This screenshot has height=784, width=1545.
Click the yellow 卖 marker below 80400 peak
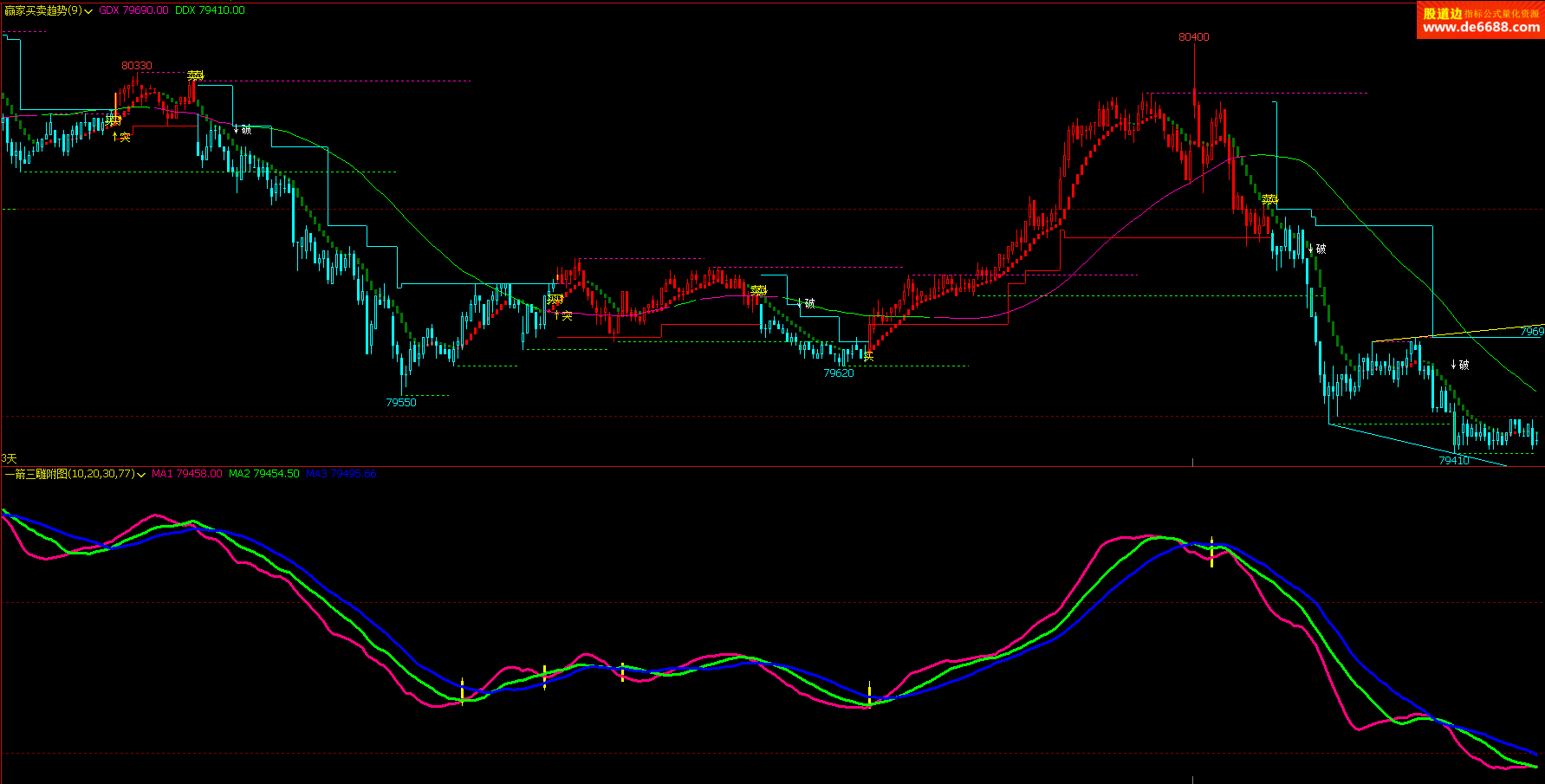pyautogui.click(x=1269, y=200)
